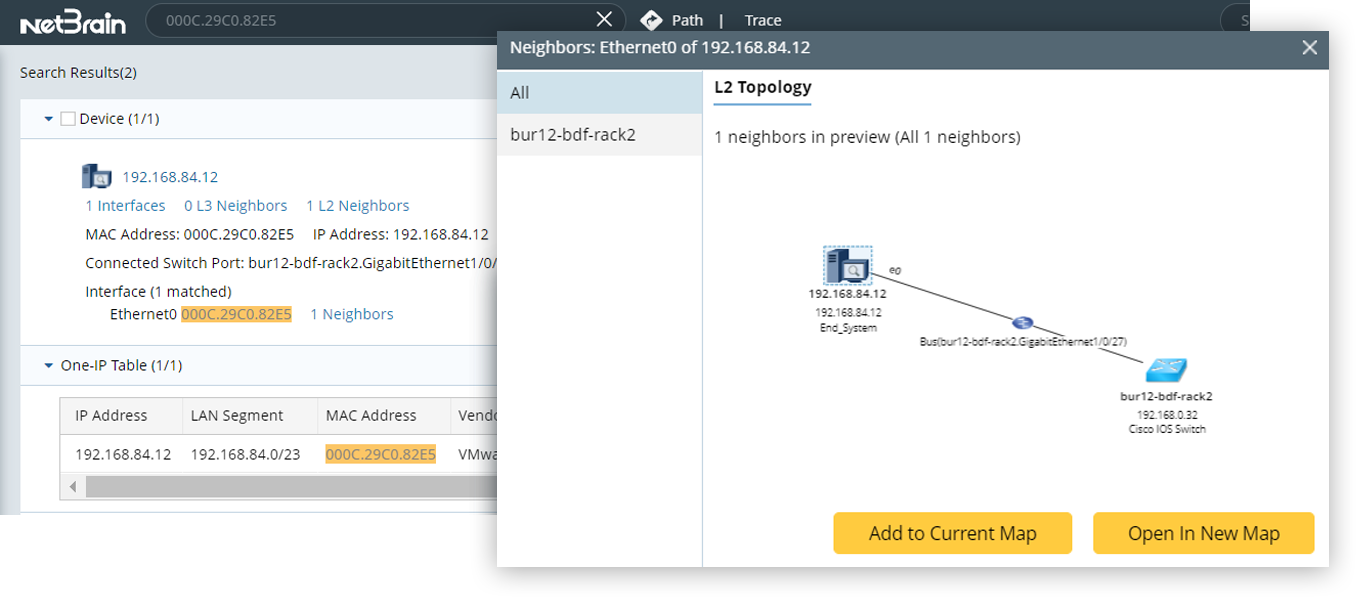Open the Trace menu item
1366x604 pixels.
pyautogui.click(x=762, y=19)
